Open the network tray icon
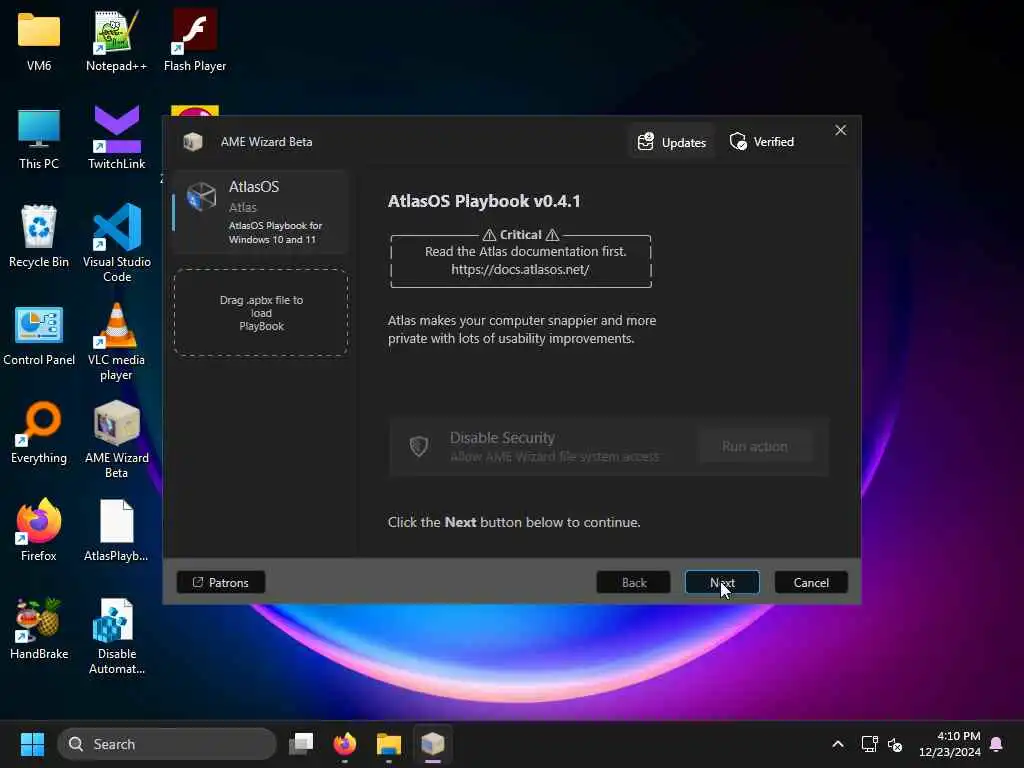 [x=869, y=744]
